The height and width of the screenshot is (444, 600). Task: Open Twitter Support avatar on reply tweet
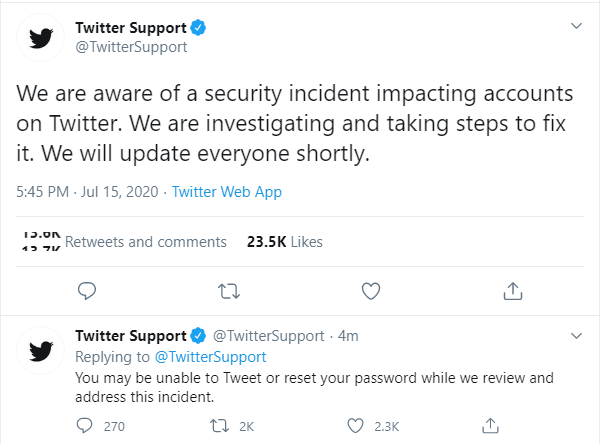point(41,350)
